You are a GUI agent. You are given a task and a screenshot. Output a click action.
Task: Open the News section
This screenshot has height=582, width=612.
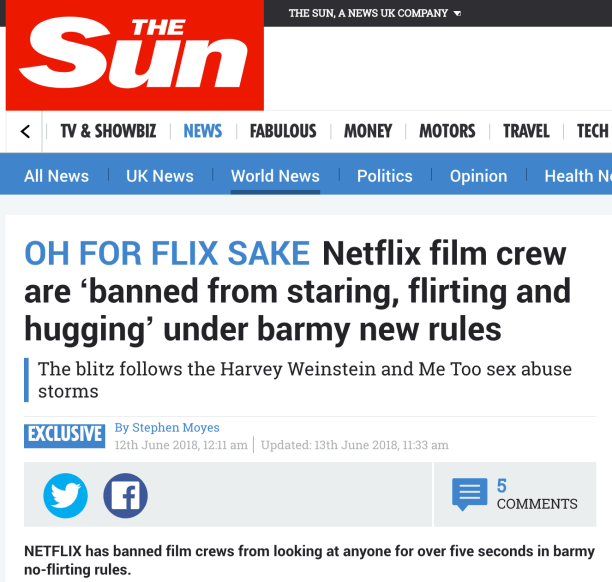click(203, 131)
